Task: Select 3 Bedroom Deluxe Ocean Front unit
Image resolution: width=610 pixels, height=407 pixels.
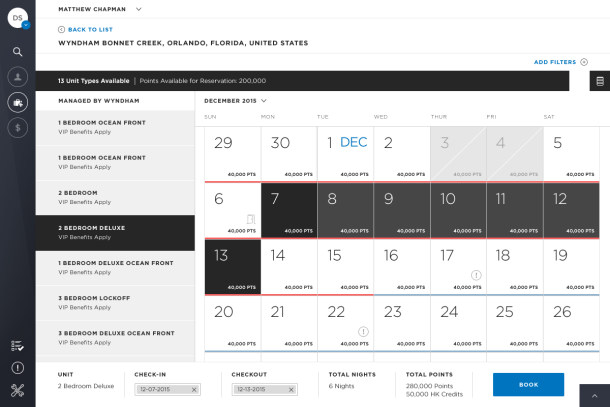Action: tap(115, 338)
